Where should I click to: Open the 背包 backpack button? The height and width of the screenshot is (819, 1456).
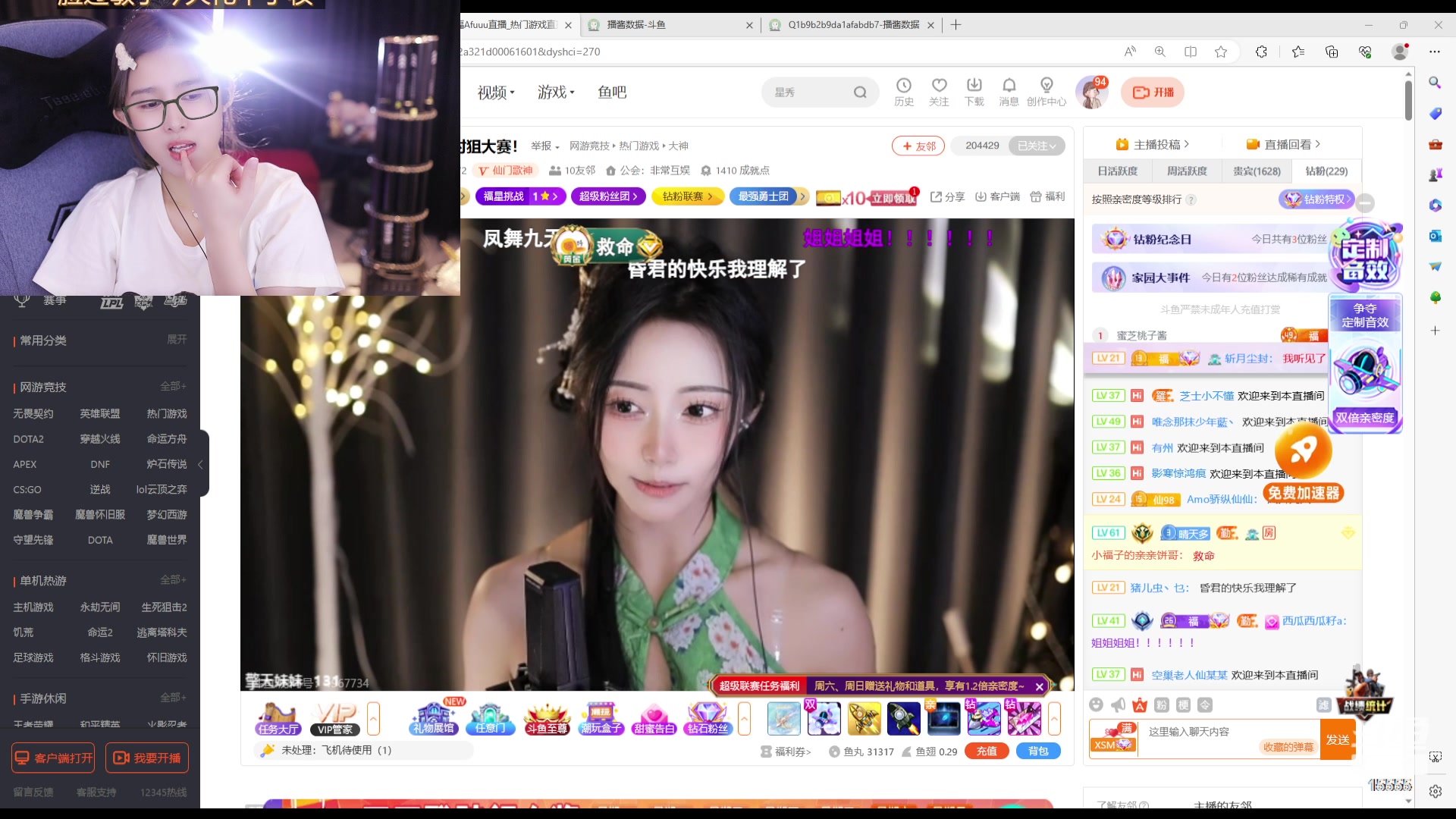pos(1038,752)
